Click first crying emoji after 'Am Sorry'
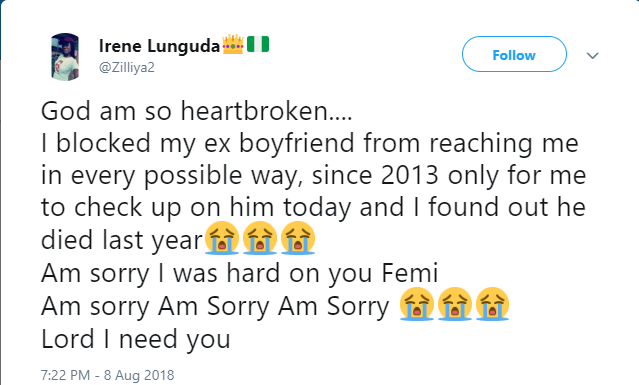Image resolution: width=639 pixels, height=385 pixels. tap(416, 304)
